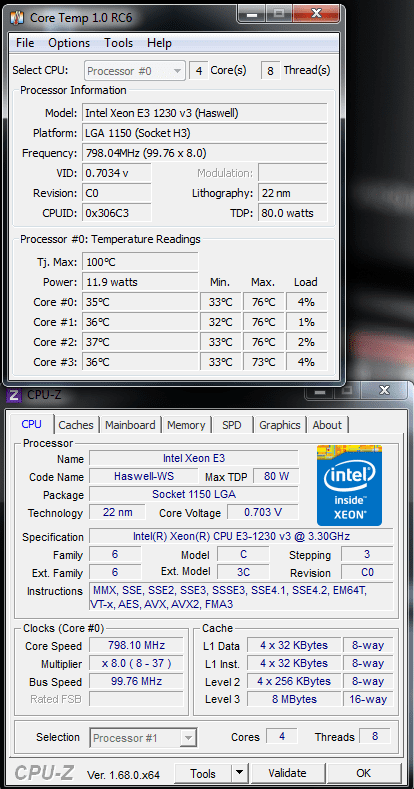The height and width of the screenshot is (789, 414).
Task: Click the Specification field 'E3-1230 v3 @ 3.30GHz'
Action: pos(241,536)
